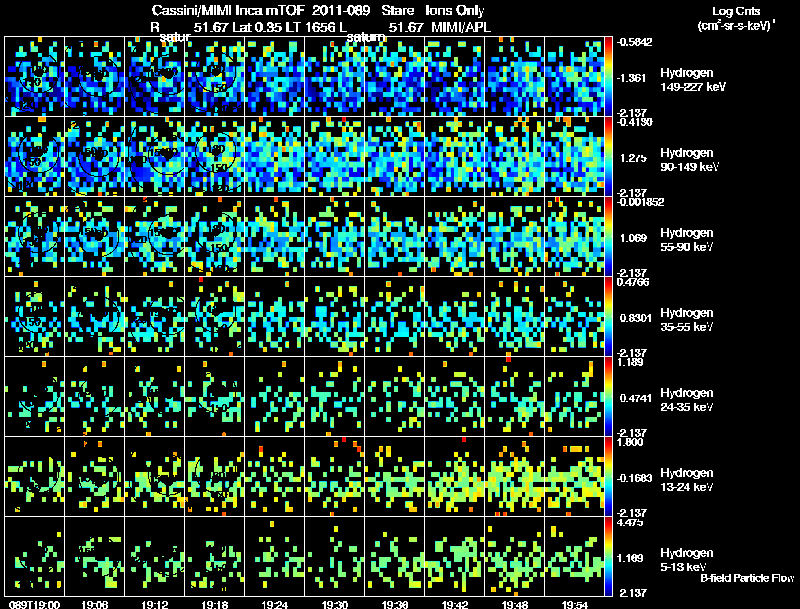Click the 19:36 time label
The height and width of the screenshot is (609, 800).
[x=394, y=605]
